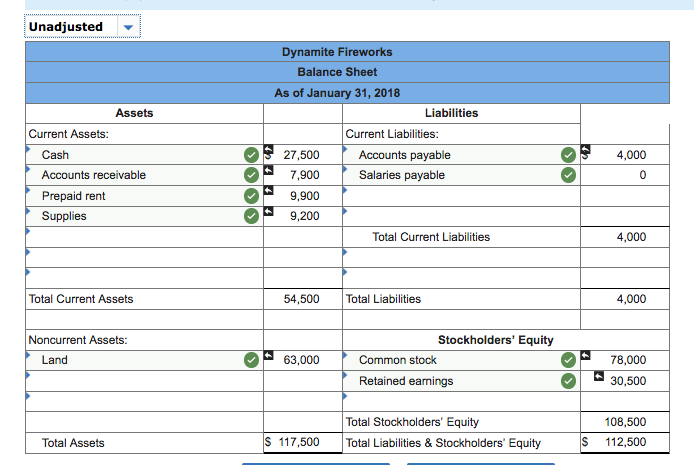Click the Total Assets label
Image resolution: width=694 pixels, height=465 pixels.
(73, 443)
